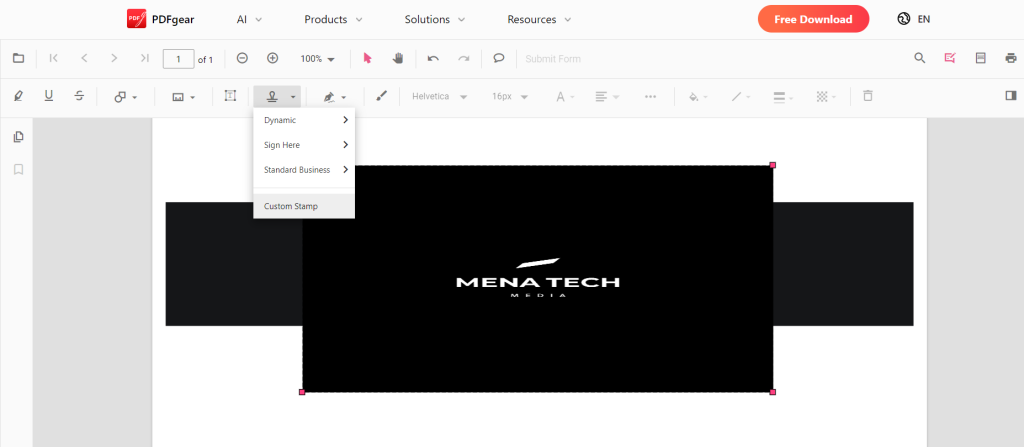Click the page number input field
1024x447 pixels.
tap(178, 59)
